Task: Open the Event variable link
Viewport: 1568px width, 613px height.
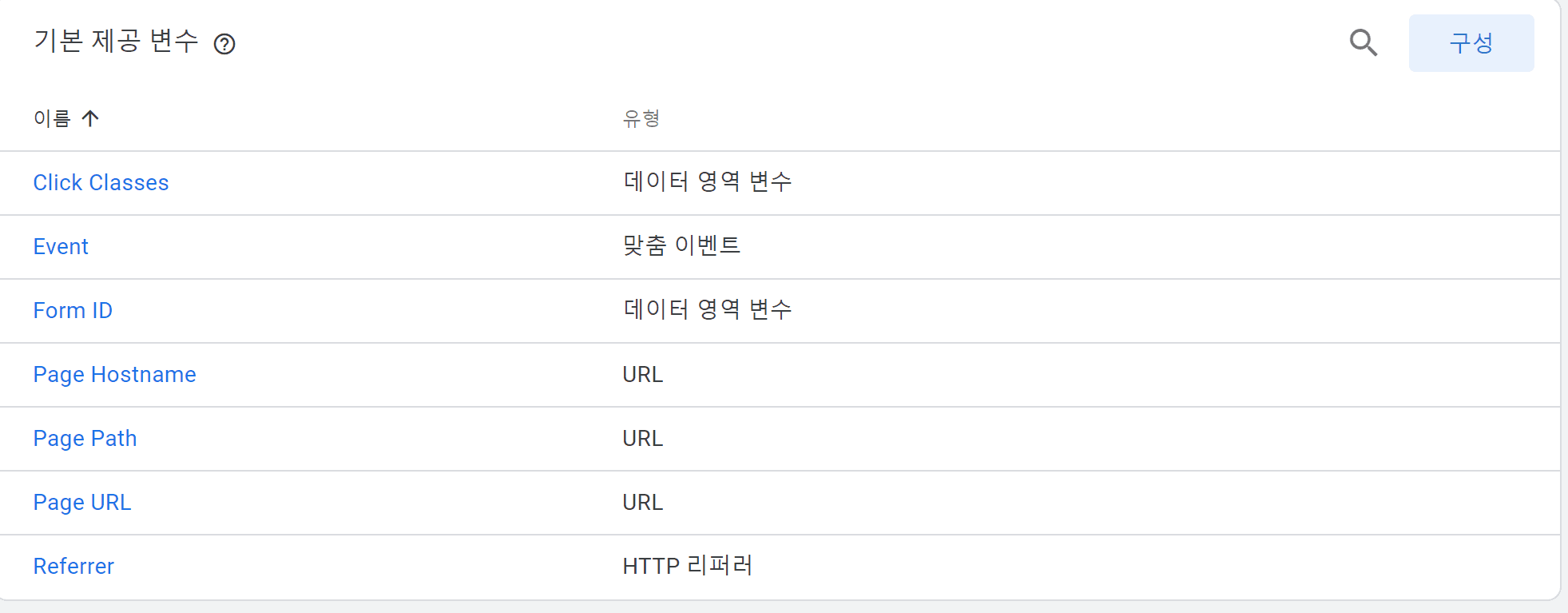Action: click(x=61, y=247)
